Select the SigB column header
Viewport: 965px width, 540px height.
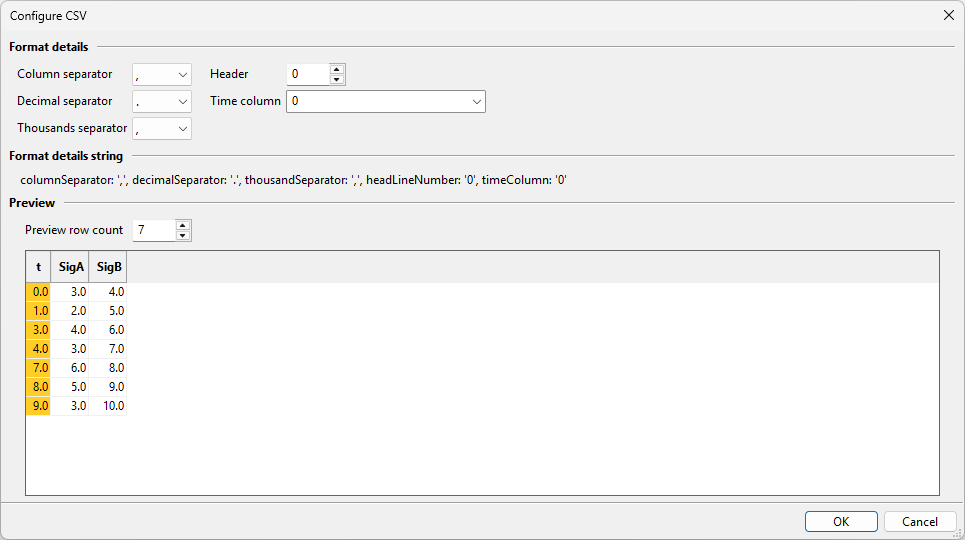(x=108, y=267)
